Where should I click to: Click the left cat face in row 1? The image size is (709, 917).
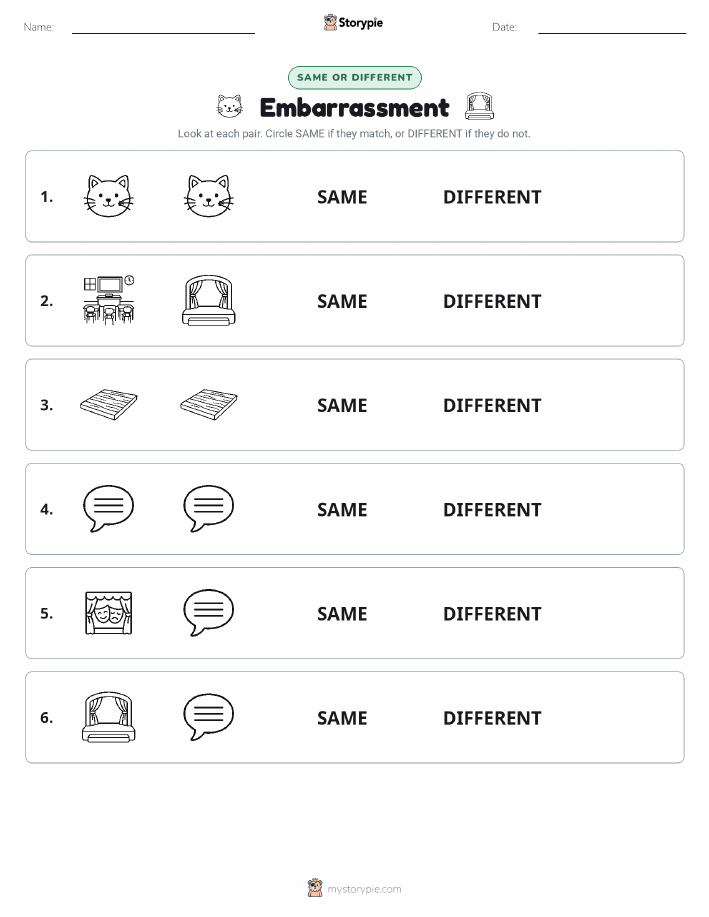pos(109,196)
